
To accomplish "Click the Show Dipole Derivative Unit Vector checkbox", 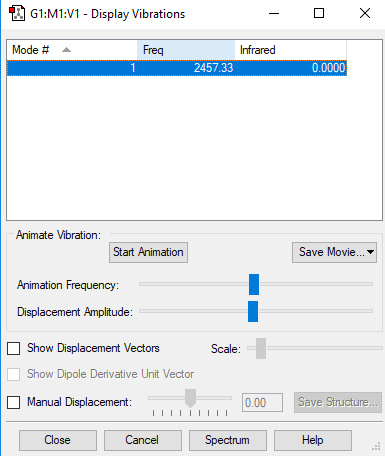I will [x=14, y=374].
